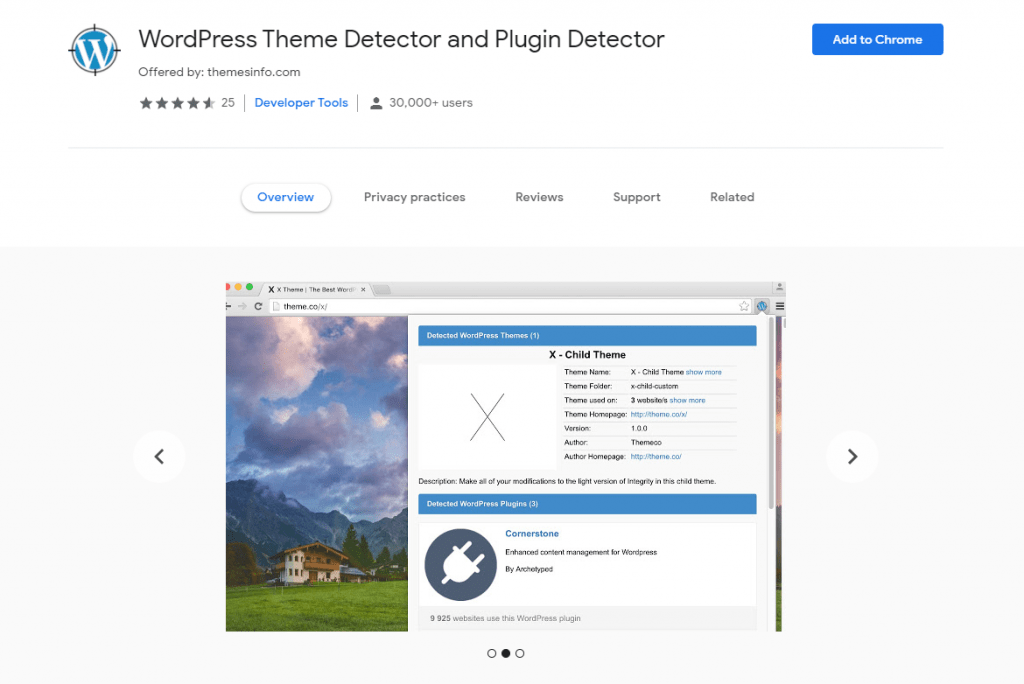Select the Overview tab
Image resolution: width=1024 pixels, height=684 pixels.
tap(285, 197)
